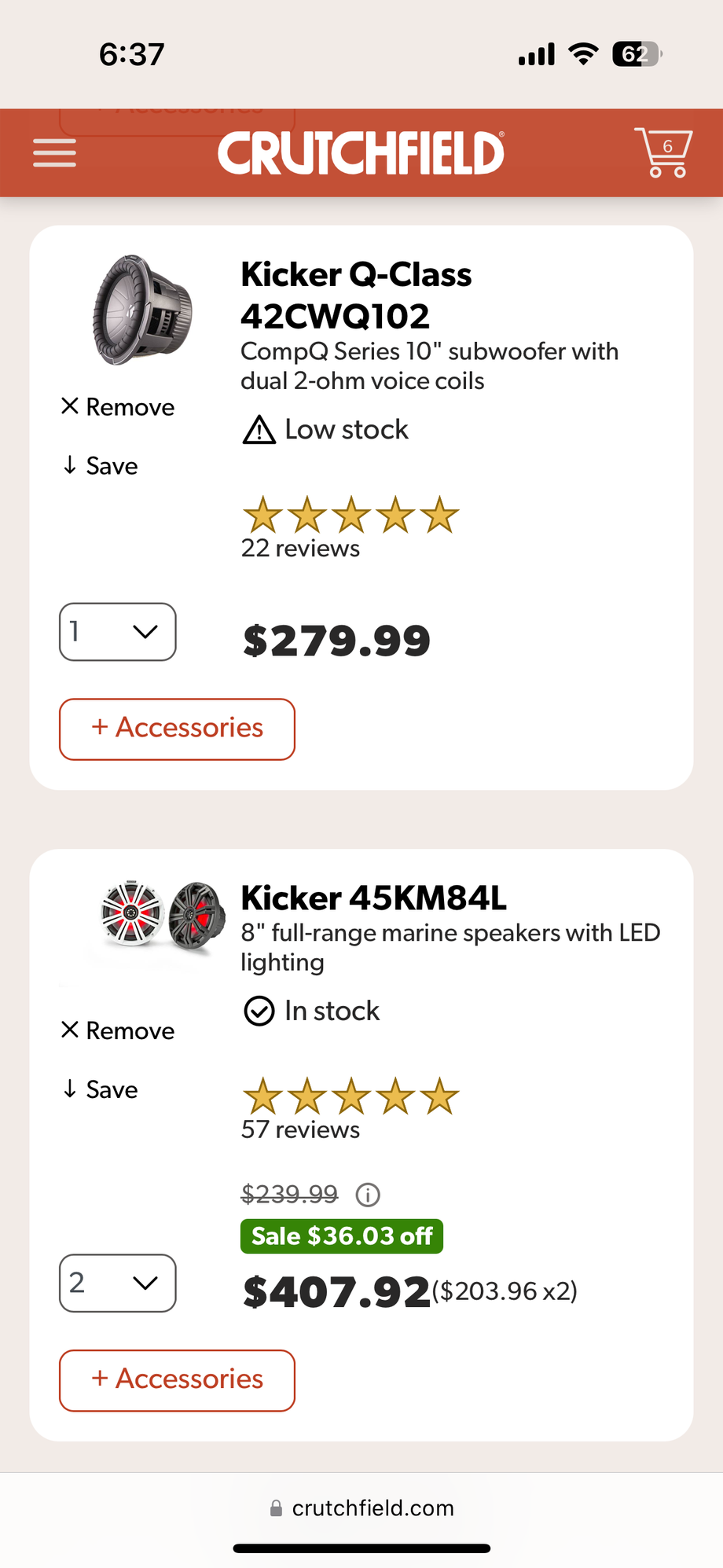Remove the Kicker 45KM84L speakers

click(x=118, y=1030)
